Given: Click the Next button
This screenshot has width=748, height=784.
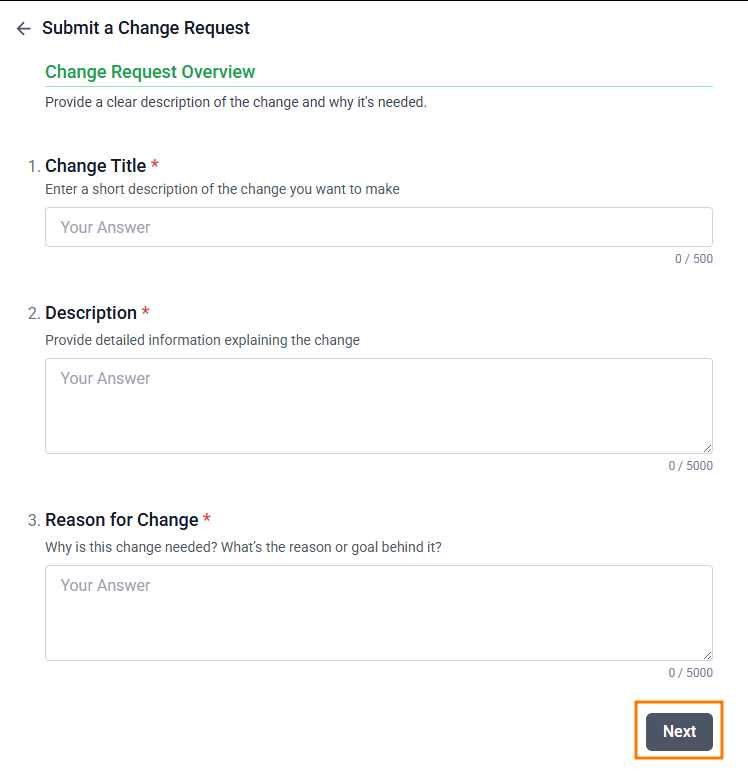Looking at the screenshot, I should [x=679, y=731].
